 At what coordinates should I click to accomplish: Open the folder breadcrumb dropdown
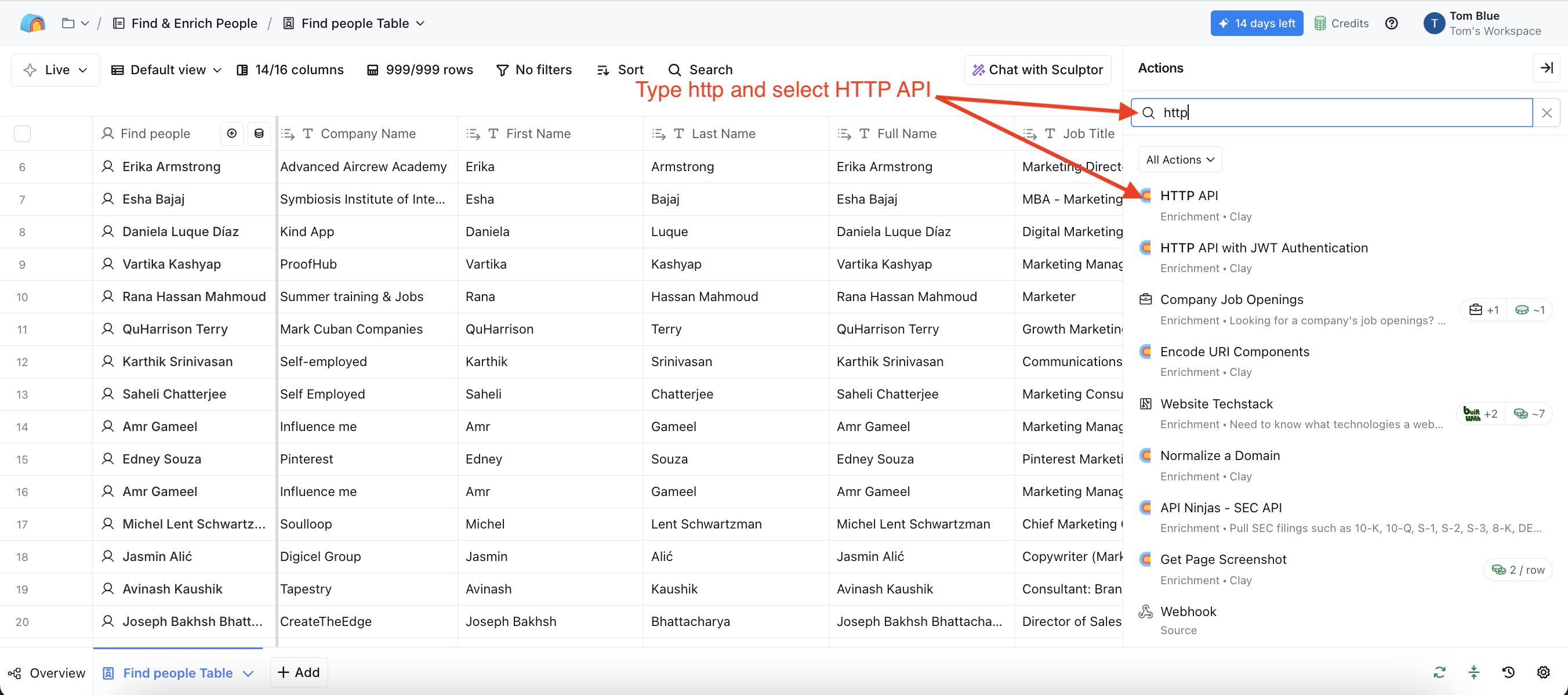pyautogui.click(x=75, y=23)
